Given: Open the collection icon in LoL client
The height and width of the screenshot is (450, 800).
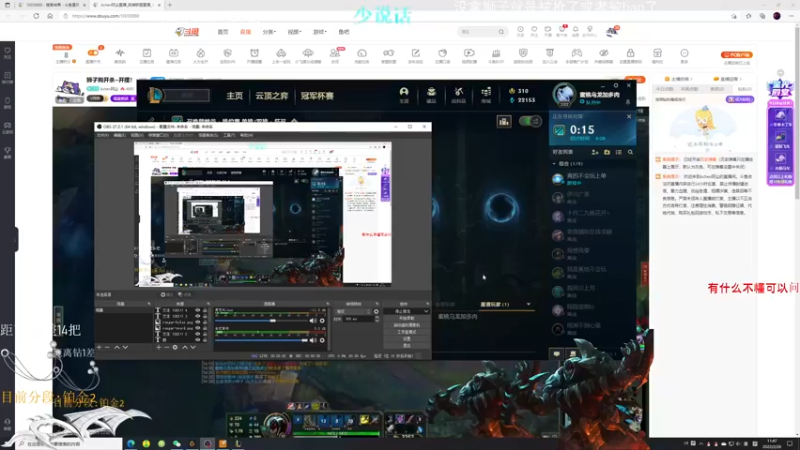Looking at the screenshot, I should pyautogui.click(x=431, y=92).
